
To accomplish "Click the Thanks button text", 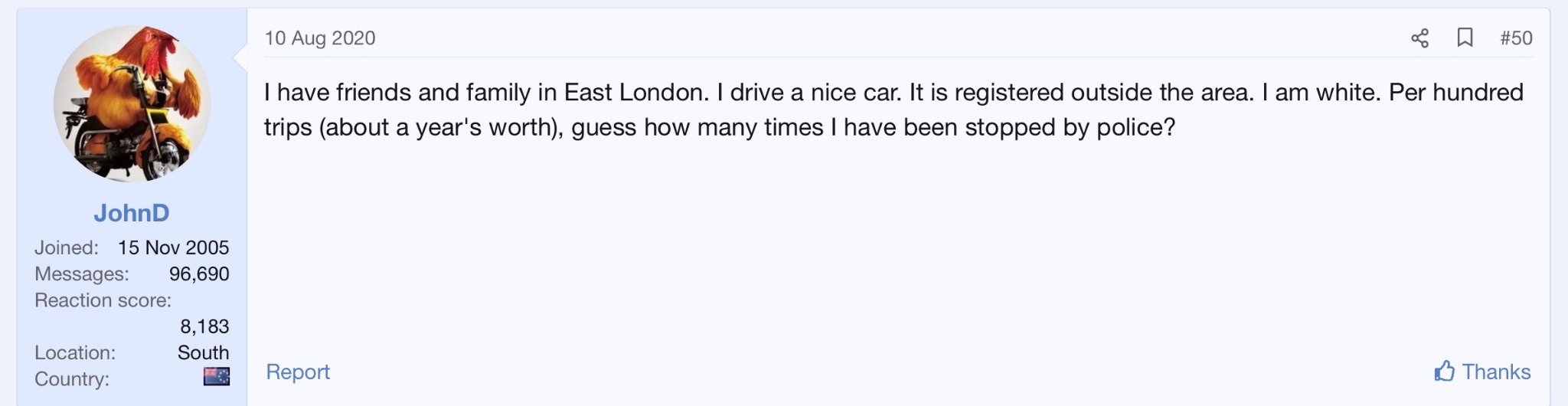I will (1496, 372).
